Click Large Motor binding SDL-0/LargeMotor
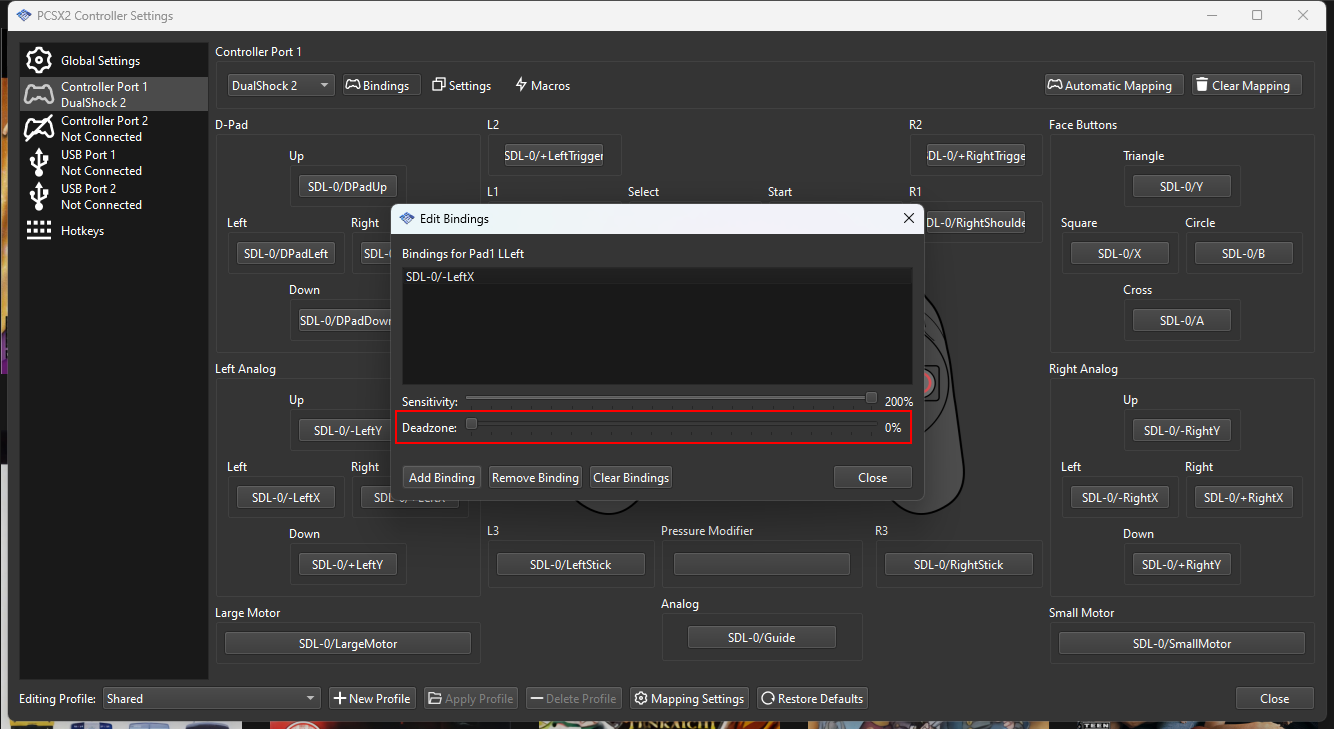The image size is (1334, 729). click(x=347, y=643)
